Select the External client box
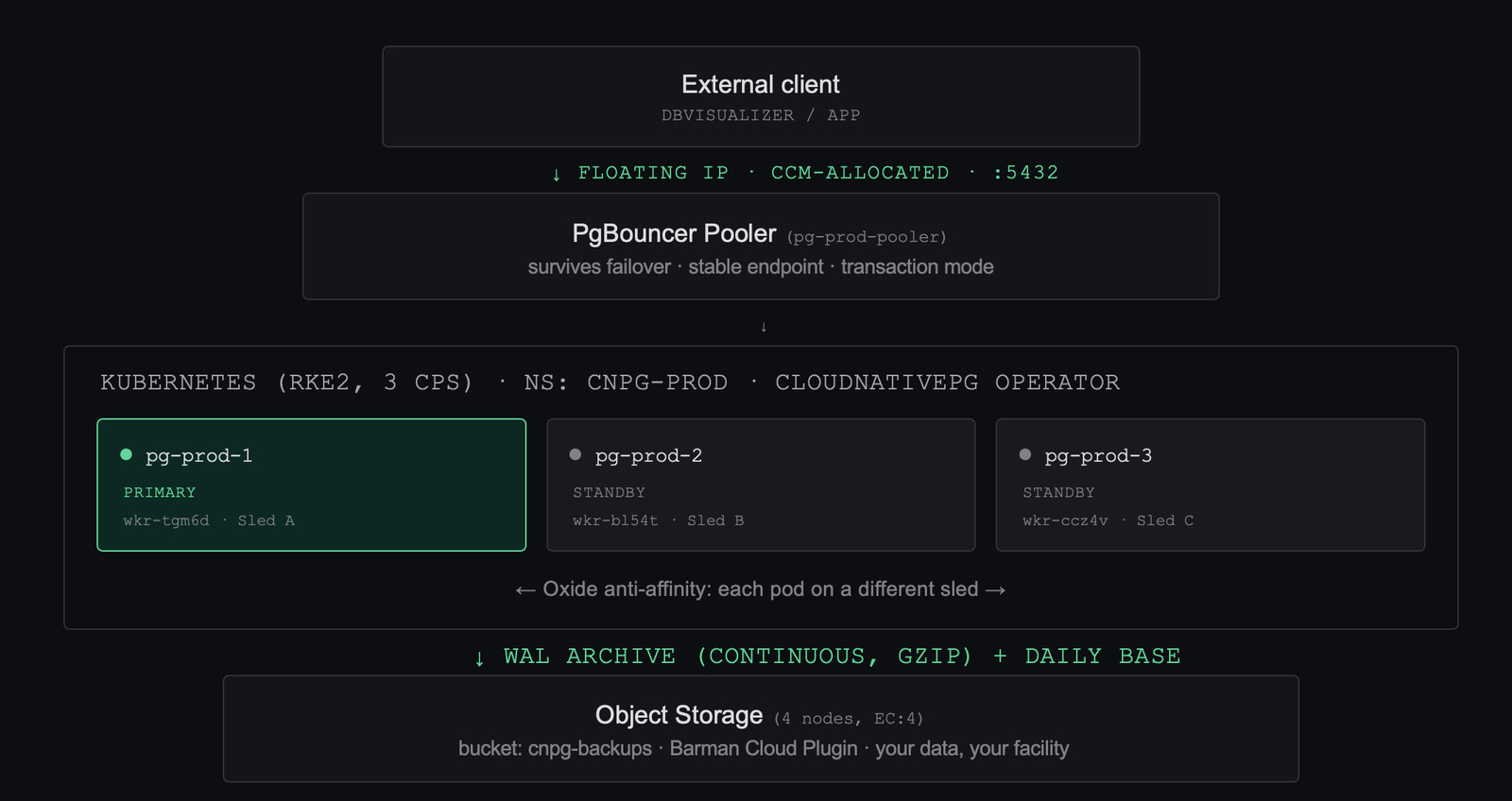The image size is (1512, 801). (761, 96)
